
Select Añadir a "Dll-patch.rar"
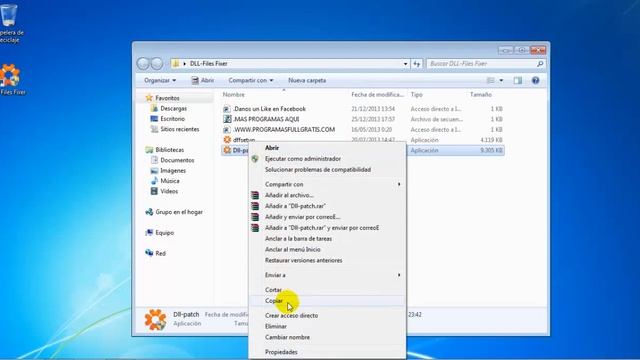(295, 206)
